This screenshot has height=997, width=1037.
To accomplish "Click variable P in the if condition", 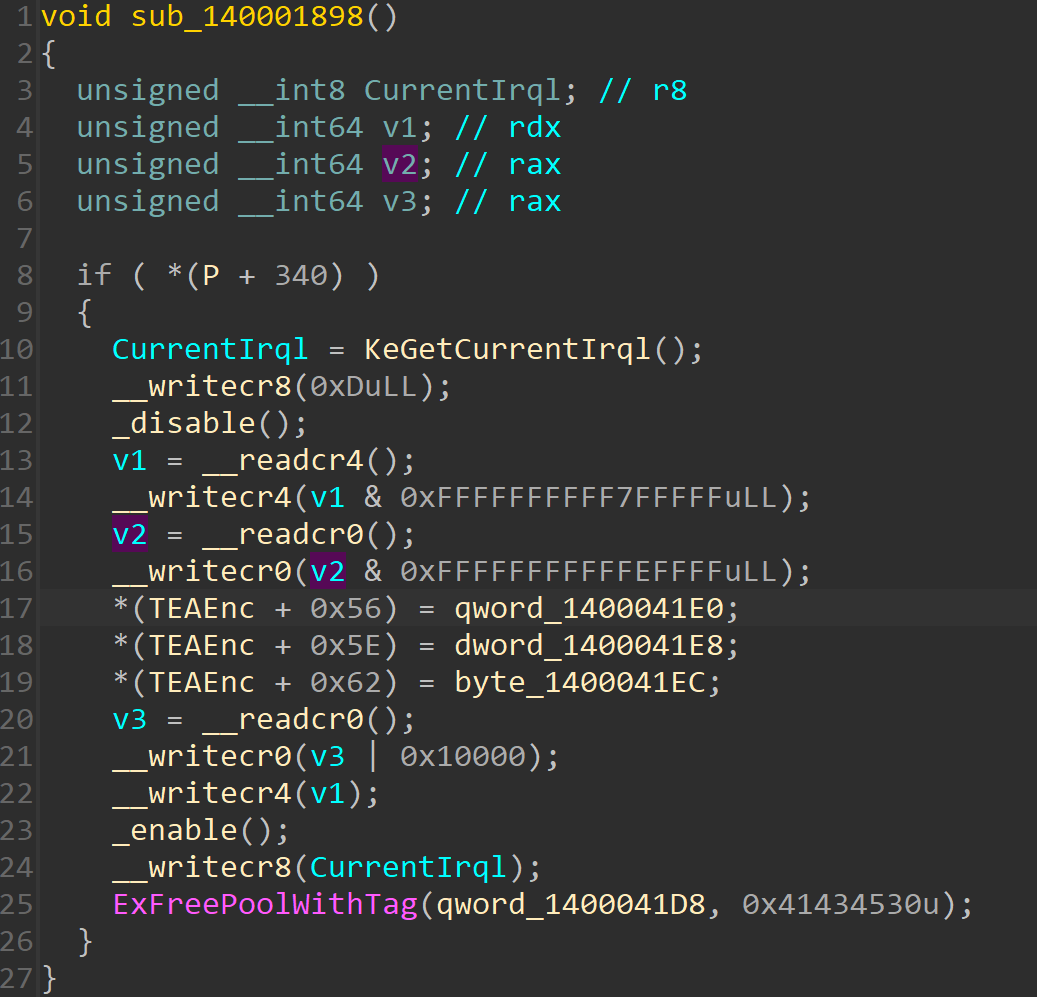I will [x=210, y=276].
